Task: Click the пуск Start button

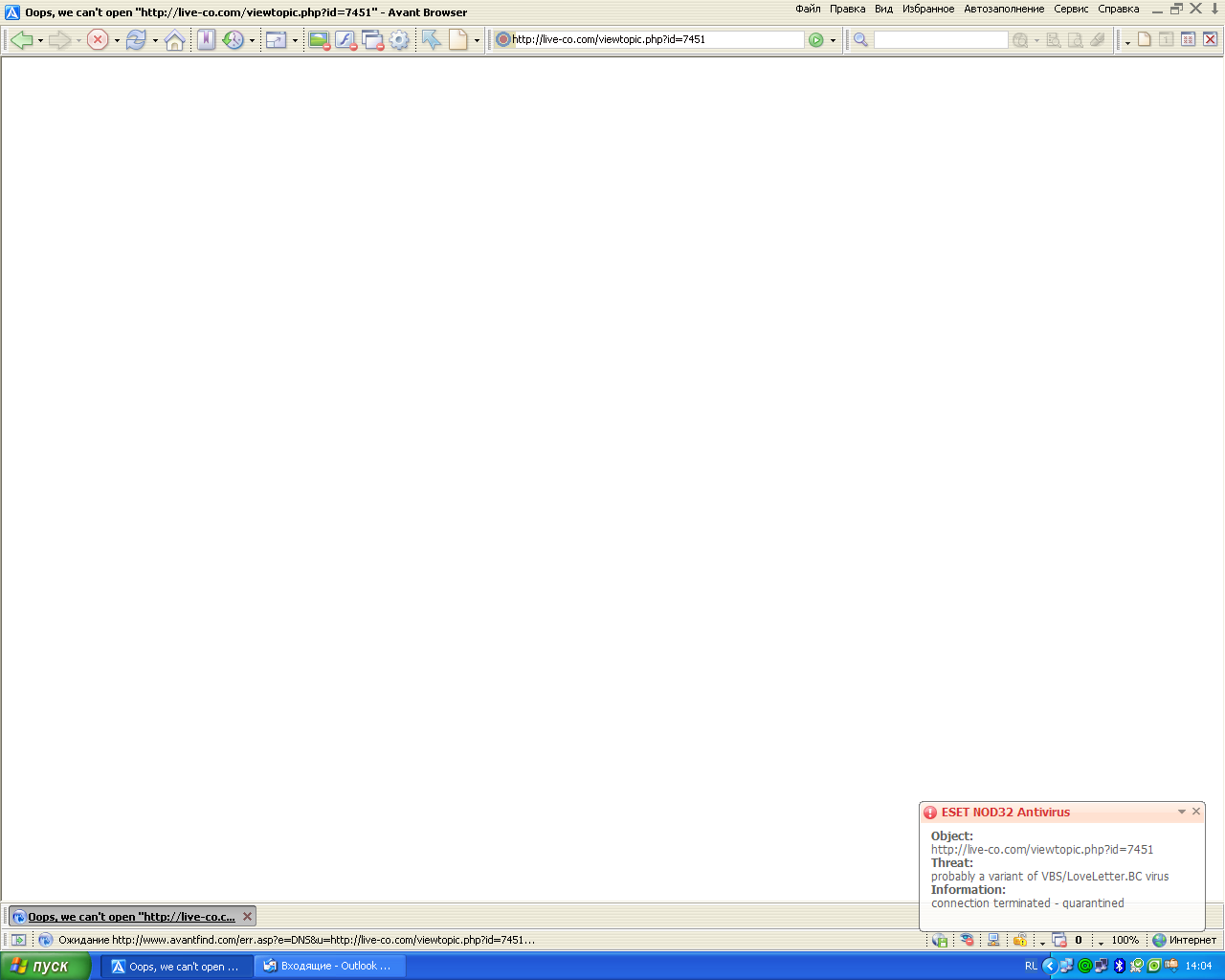Action: [x=44, y=967]
